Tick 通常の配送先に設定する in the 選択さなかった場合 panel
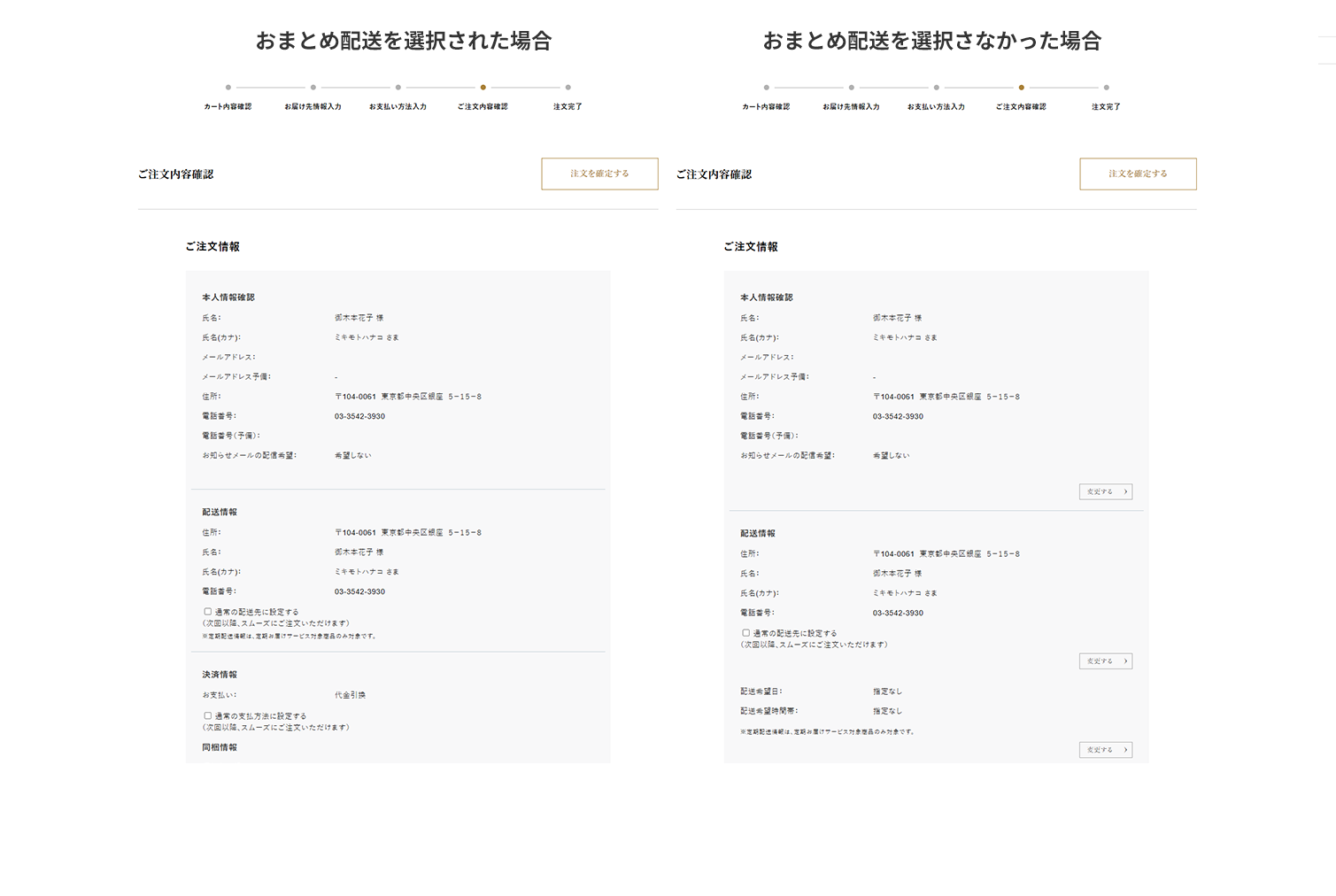The width and height of the screenshot is (1336, 896). [x=746, y=633]
